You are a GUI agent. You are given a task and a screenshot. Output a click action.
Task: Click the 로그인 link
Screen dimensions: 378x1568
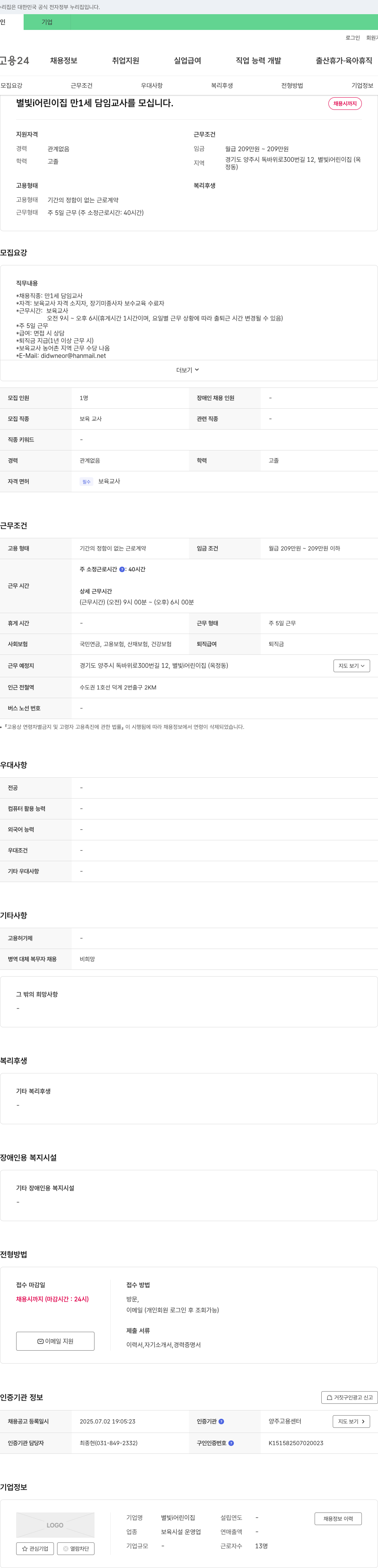(x=352, y=38)
